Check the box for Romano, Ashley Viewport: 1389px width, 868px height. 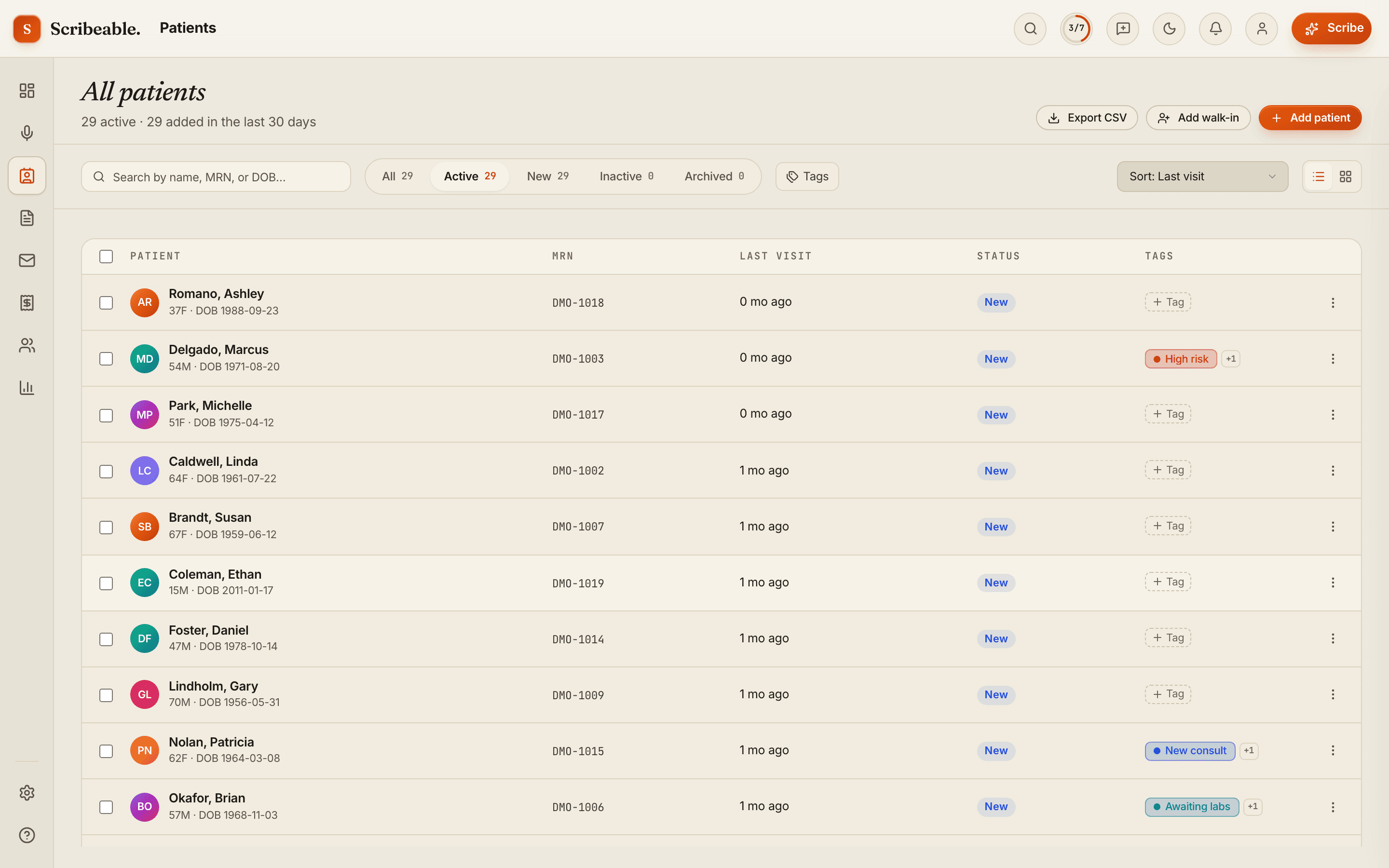click(106, 302)
